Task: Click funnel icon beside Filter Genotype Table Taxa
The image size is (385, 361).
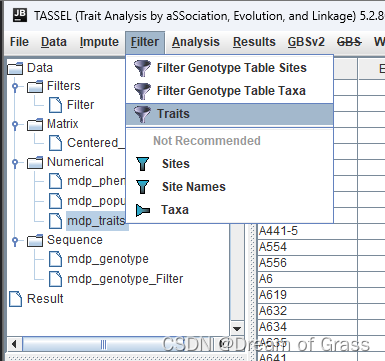Action: 142,91
